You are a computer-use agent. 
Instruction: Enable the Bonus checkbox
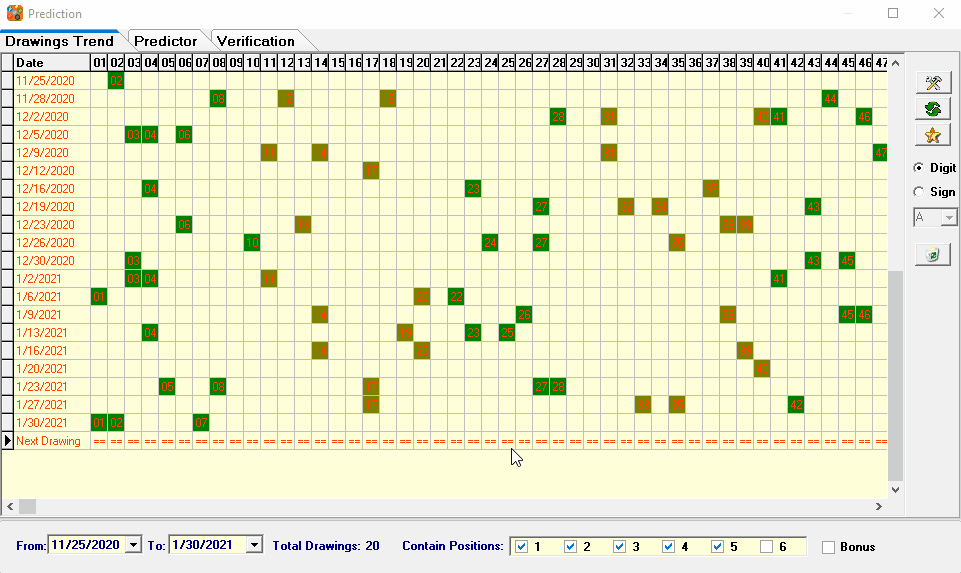(829, 547)
